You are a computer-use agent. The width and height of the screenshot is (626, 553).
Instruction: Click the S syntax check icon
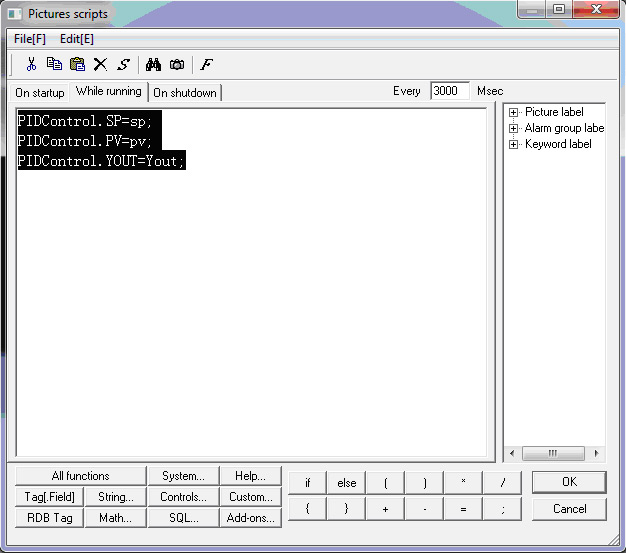(123, 64)
